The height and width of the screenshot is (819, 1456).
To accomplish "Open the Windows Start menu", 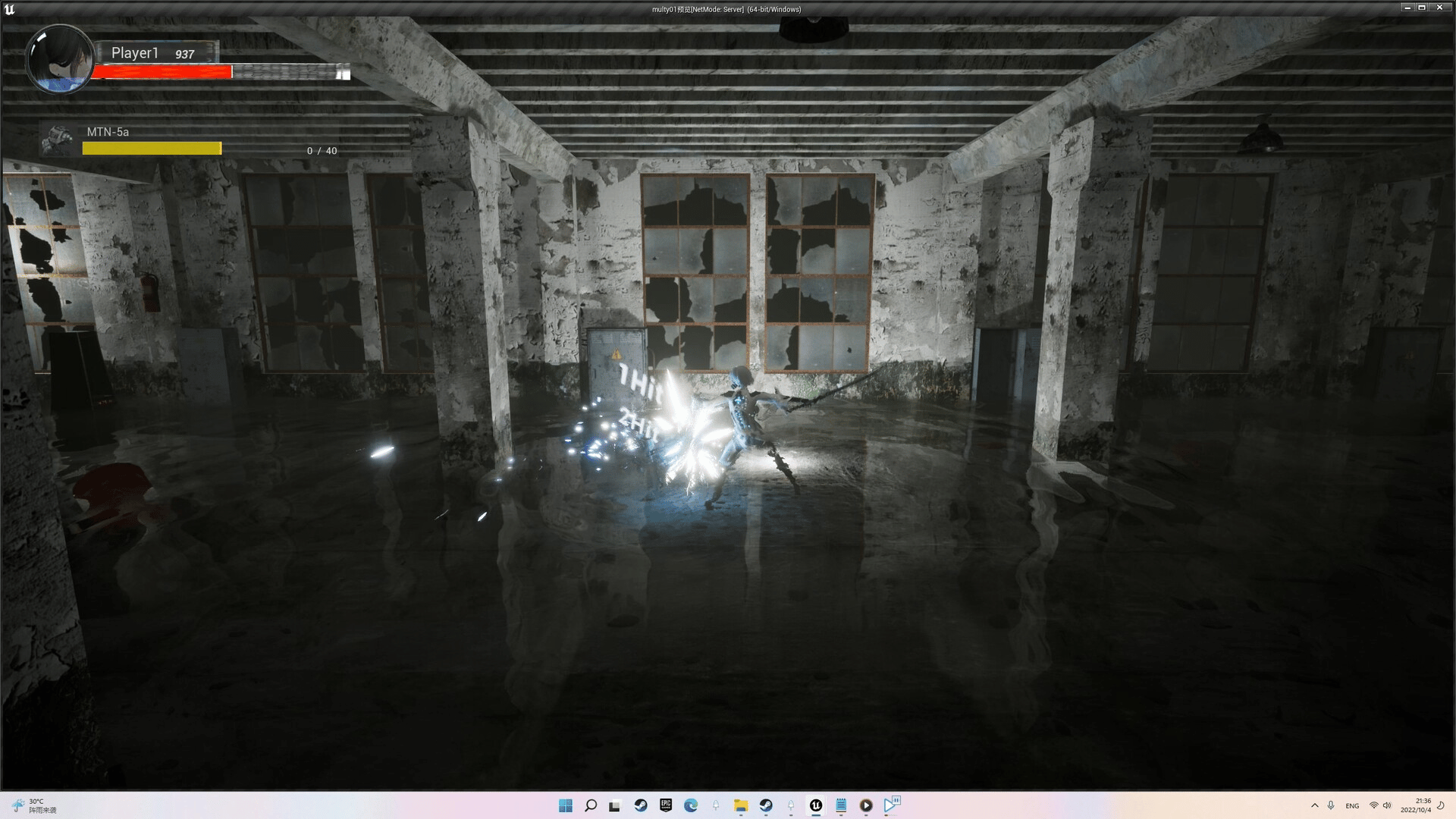I will (566, 805).
